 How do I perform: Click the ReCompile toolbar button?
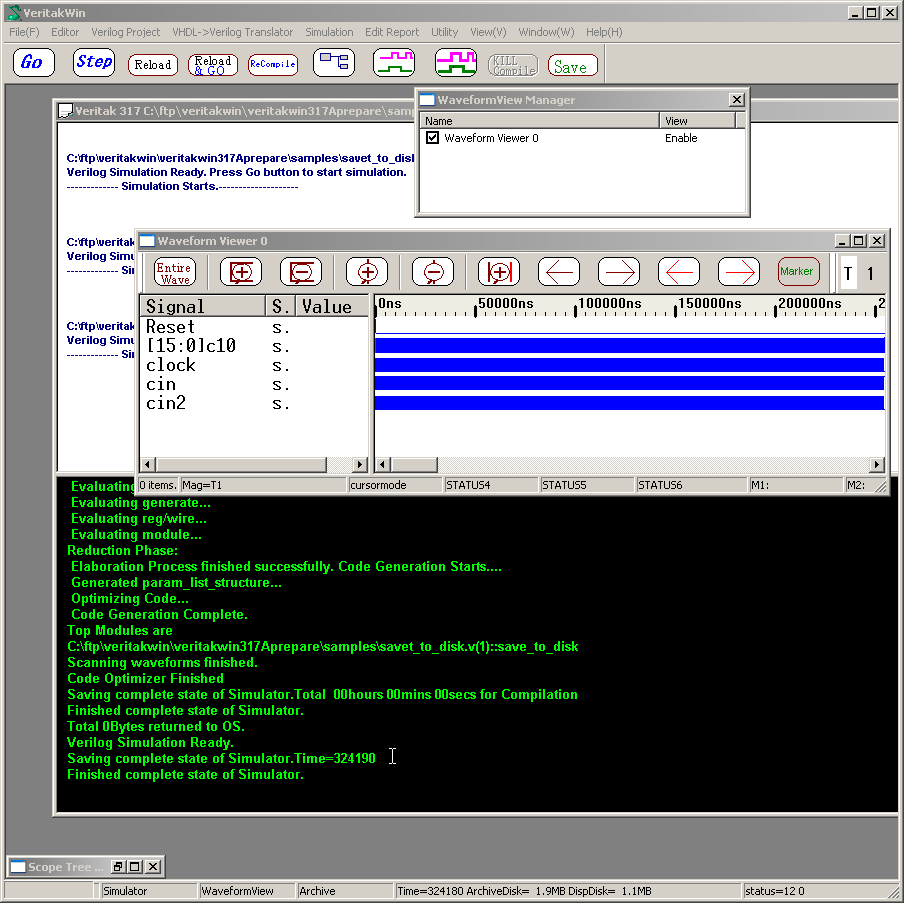coord(273,65)
